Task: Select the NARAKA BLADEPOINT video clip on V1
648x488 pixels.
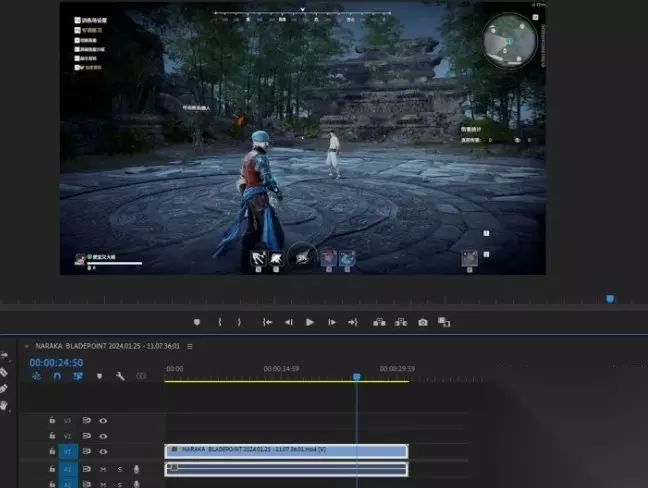Action: pos(286,451)
